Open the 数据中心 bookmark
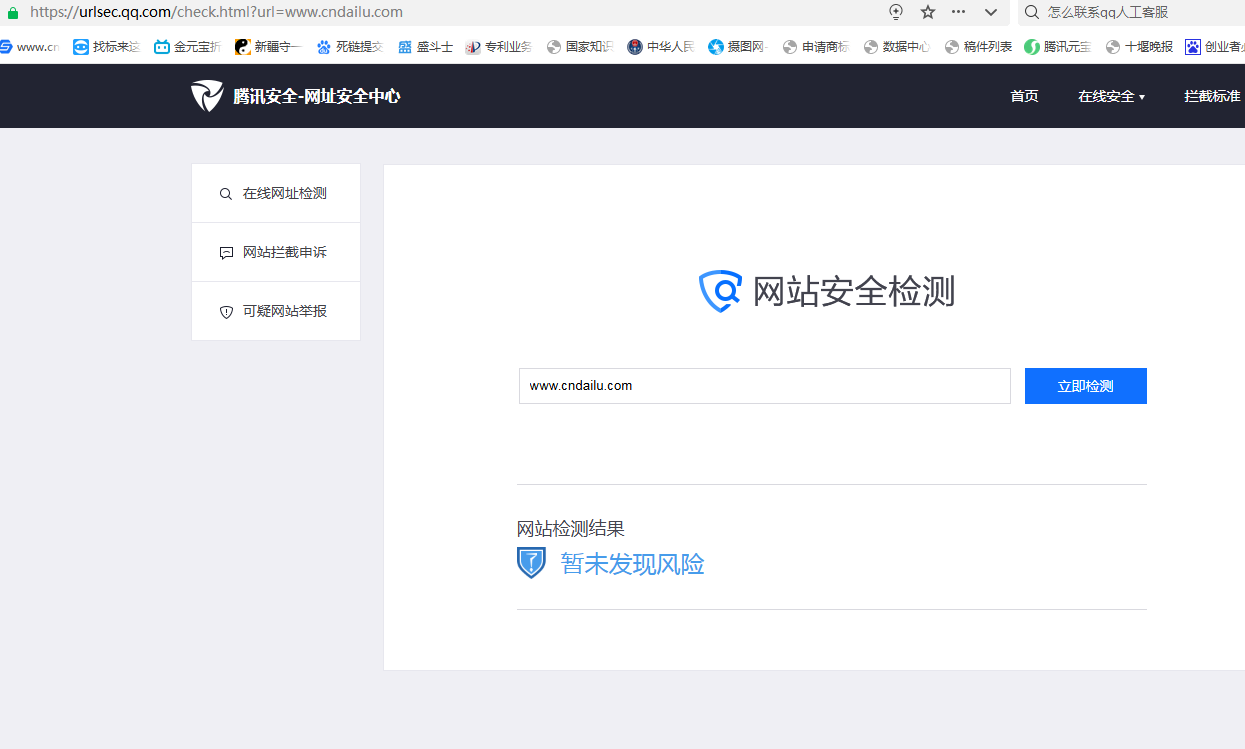This screenshot has width=1245, height=749. [897, 46]
